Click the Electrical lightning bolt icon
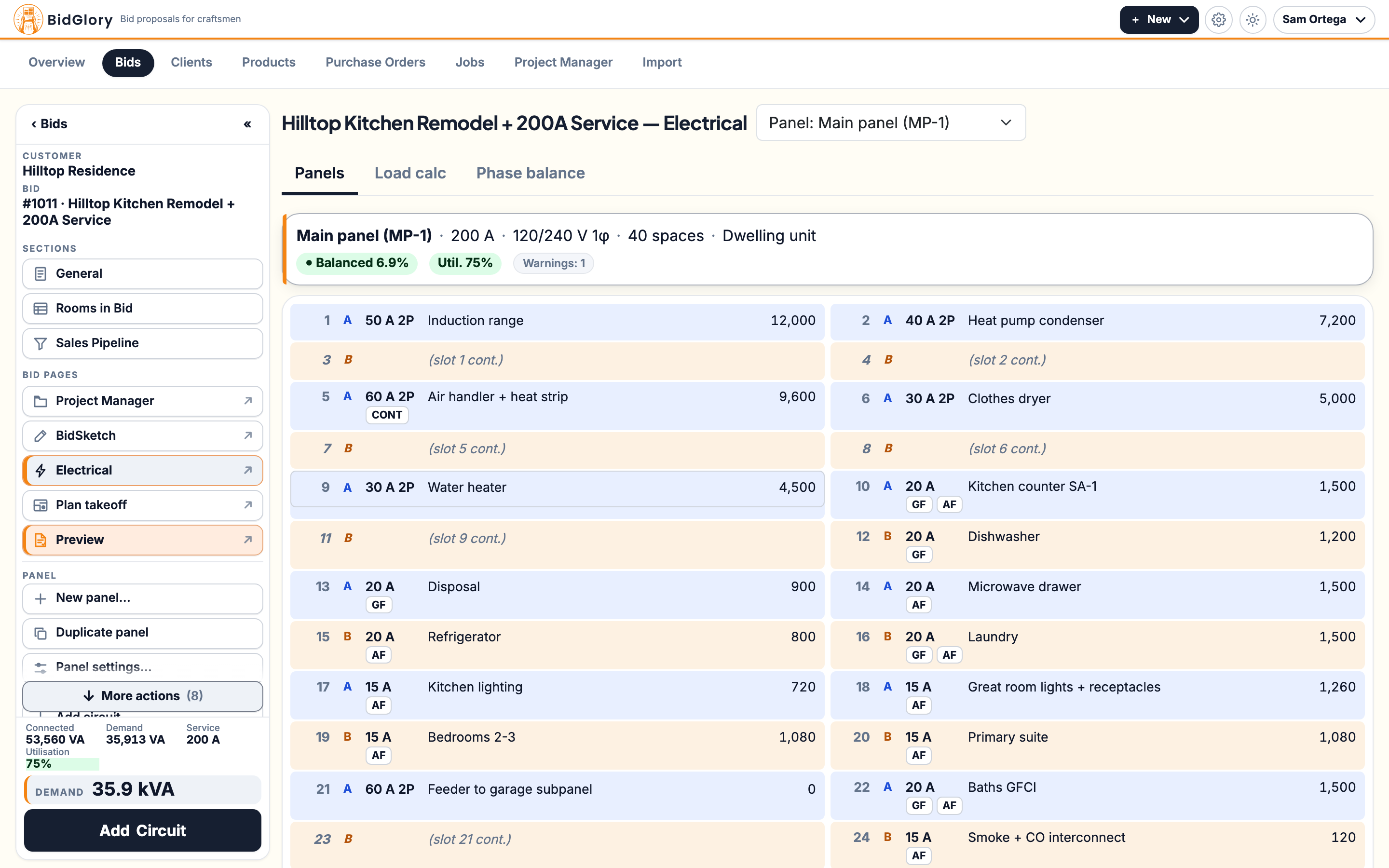Screen dimensions: 1389x868 point(40,471)
